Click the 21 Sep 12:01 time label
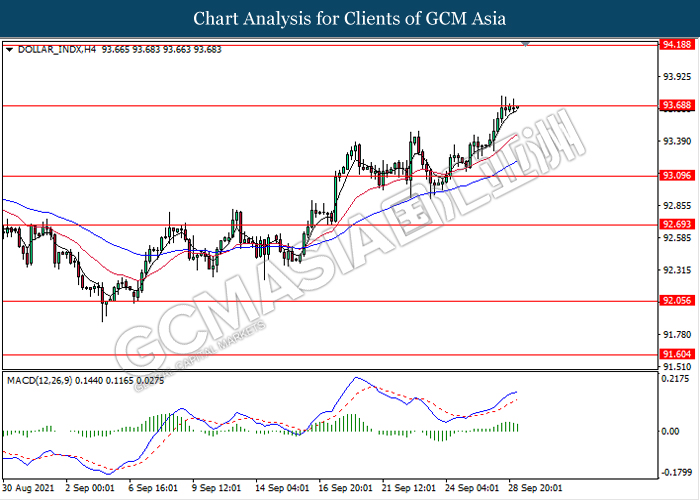The width and height of the screenshot is (700, 500). coord(409,488)
